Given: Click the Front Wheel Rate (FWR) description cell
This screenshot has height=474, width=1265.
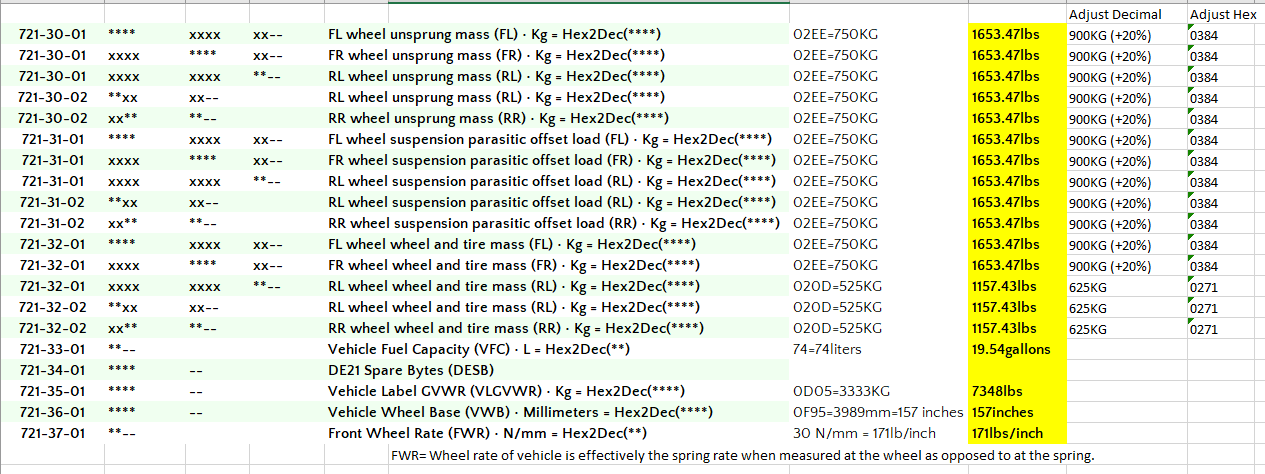Looking at the screenshot, I should pyautogui.click(x=487, y=433).
